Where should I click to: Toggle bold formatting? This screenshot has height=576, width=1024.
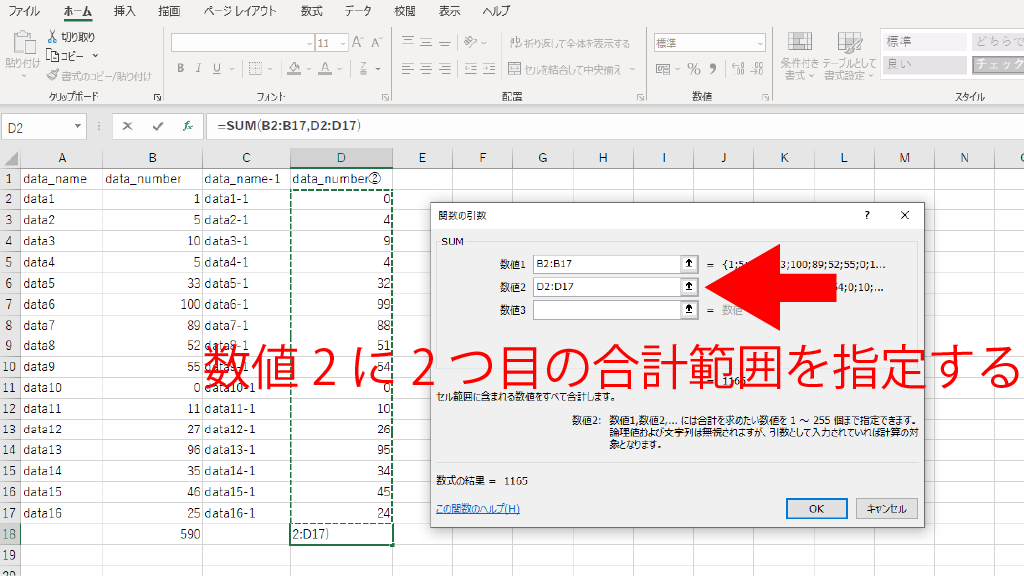181,69
